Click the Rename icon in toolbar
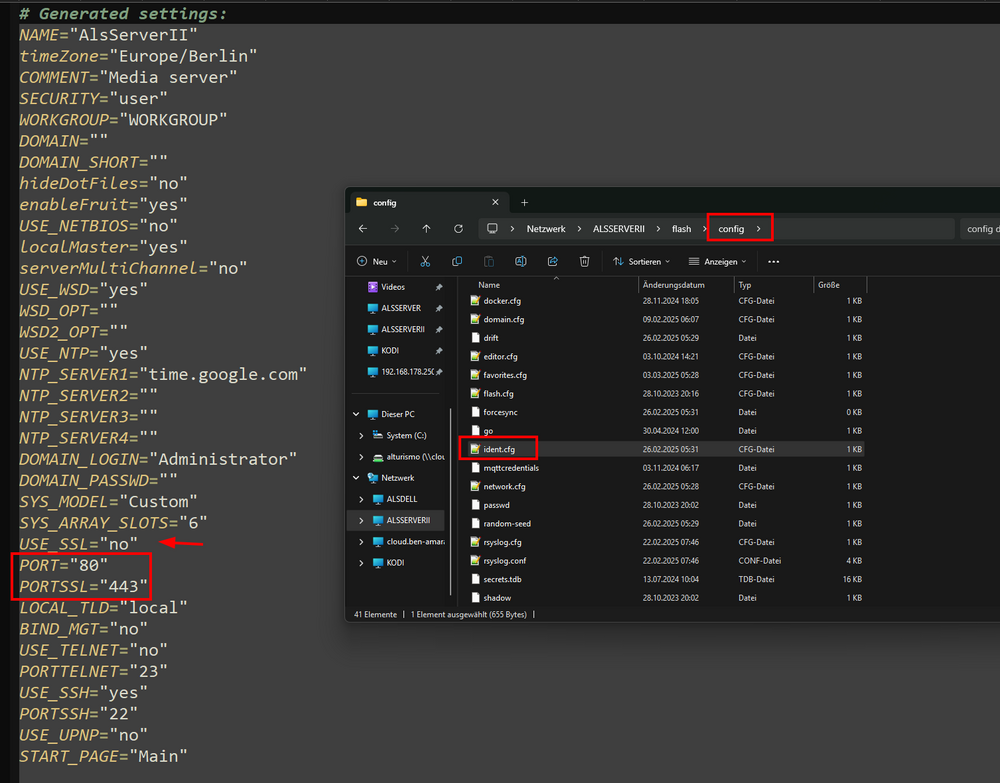This screenshot has width=1000, height=783. 520,261
